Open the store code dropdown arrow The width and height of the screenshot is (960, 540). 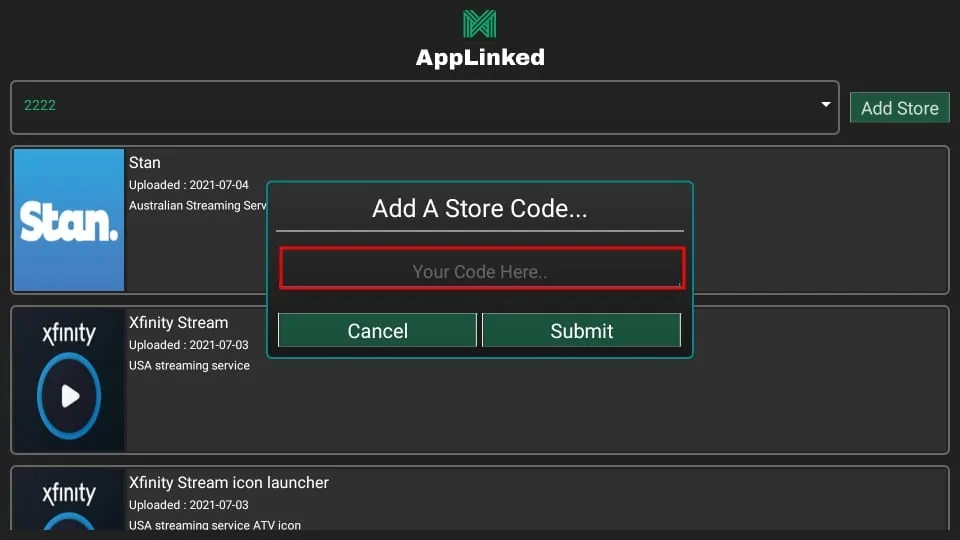(825, 105)
